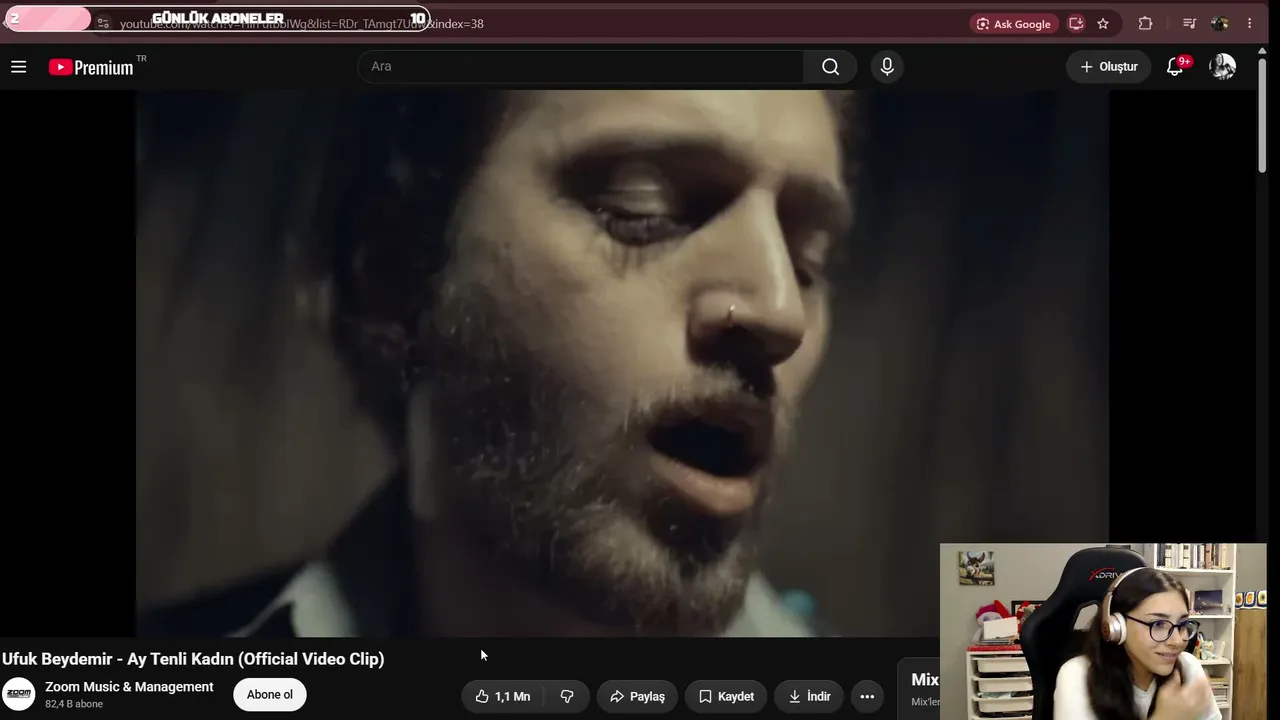Dislike the video with thumbs down
Viewport: 1280px width, 720px height.
click(567, 696)
